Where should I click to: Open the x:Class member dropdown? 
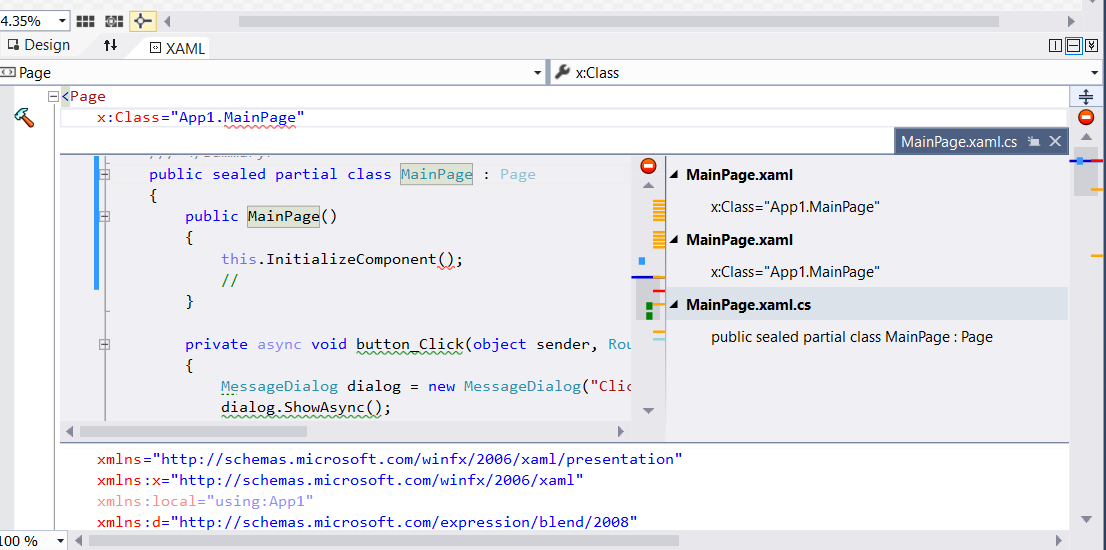coord(1095,73)
